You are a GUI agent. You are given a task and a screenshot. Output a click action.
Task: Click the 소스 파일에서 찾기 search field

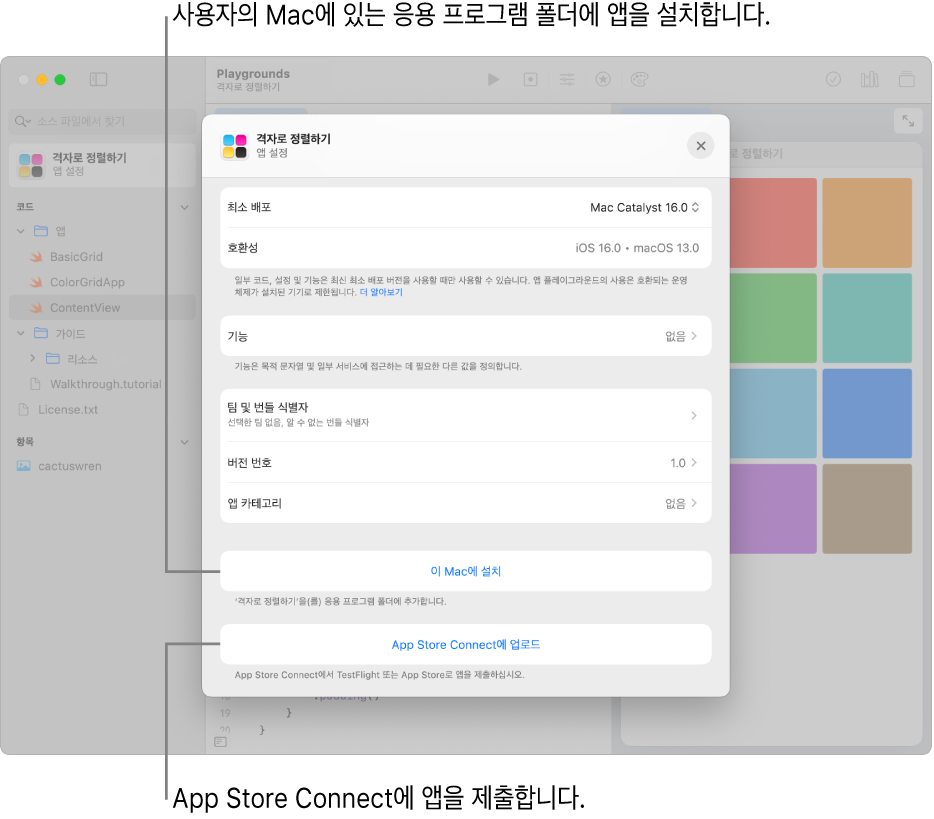click(102, 122)
